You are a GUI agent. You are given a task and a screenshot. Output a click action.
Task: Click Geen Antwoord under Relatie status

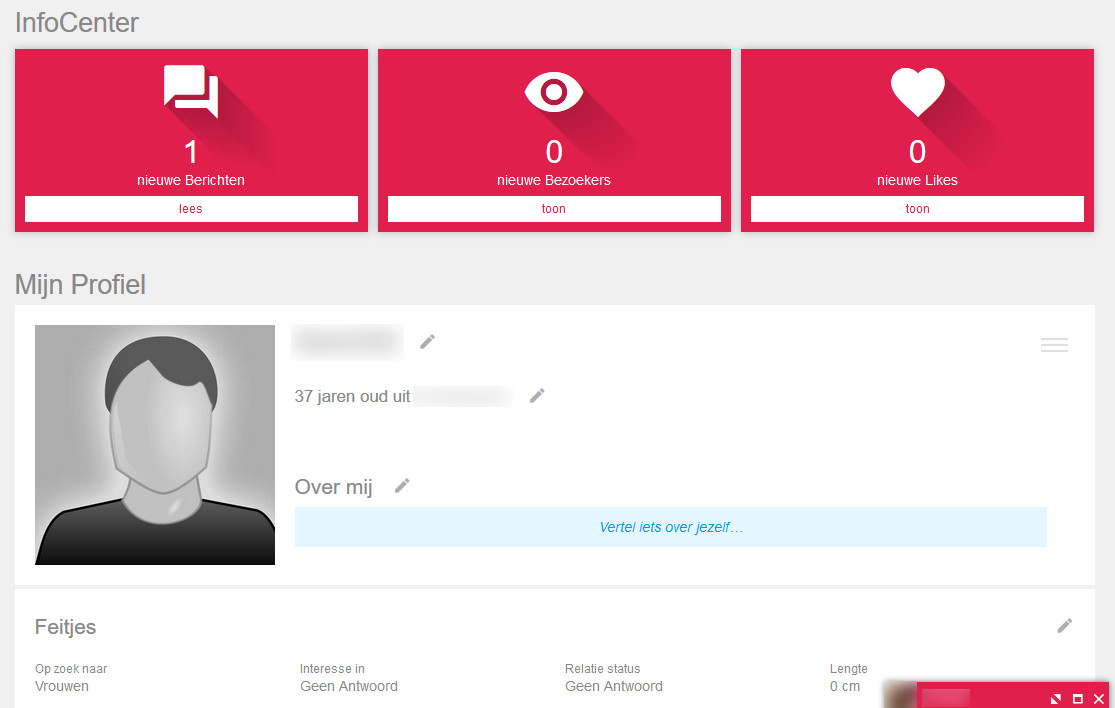pos(613,686)
